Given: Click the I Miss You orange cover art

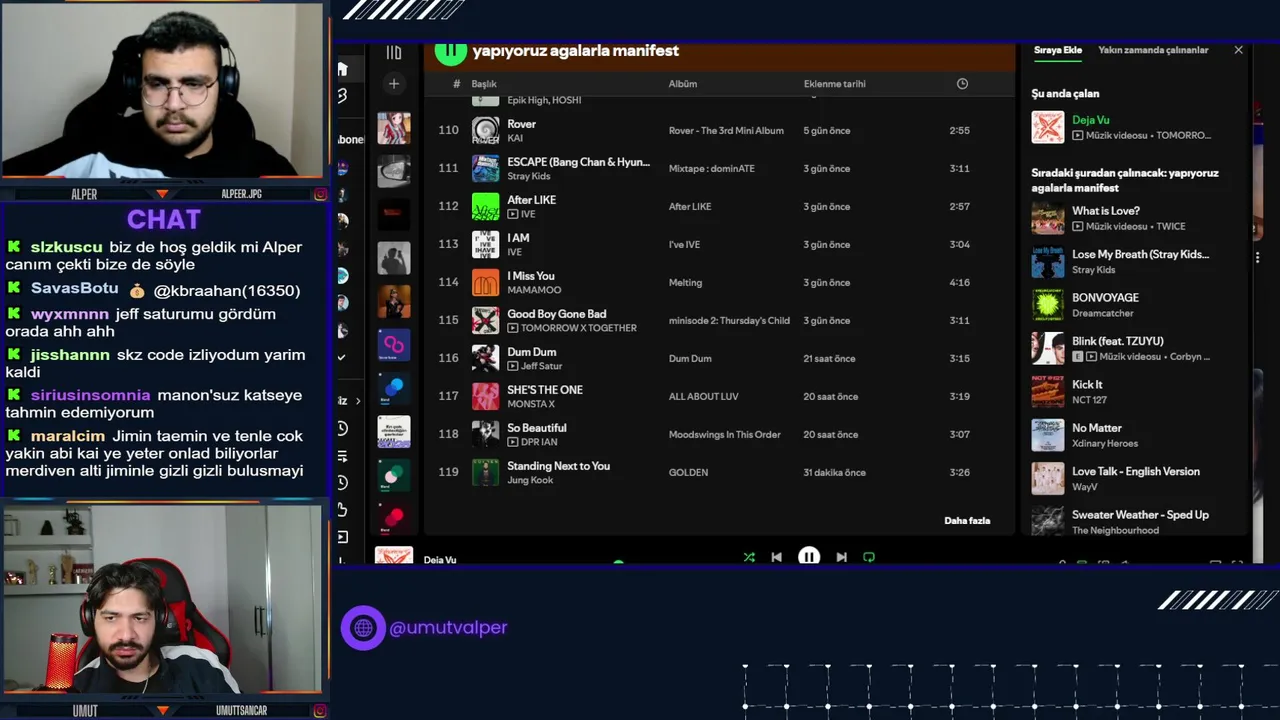Looking at the screenshot, I should [x=485, y=283].
